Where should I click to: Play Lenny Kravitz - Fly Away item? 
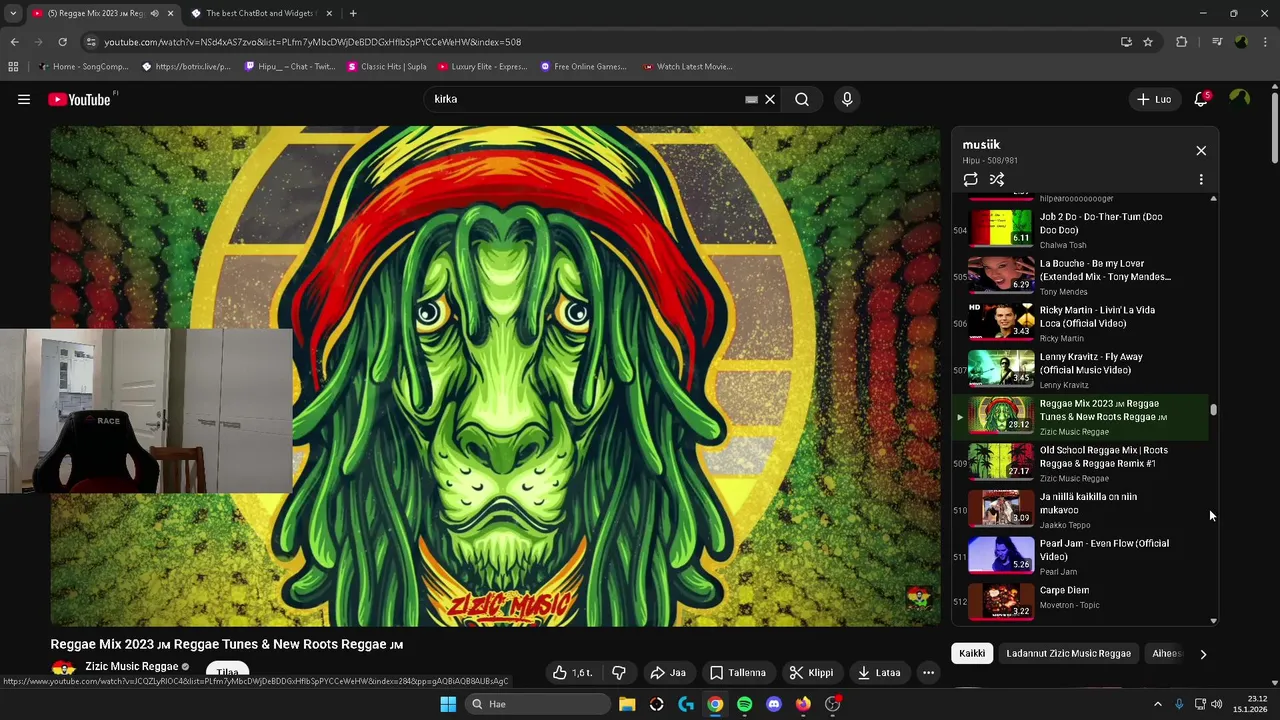pyautogui.click(x=1080, y=369)
